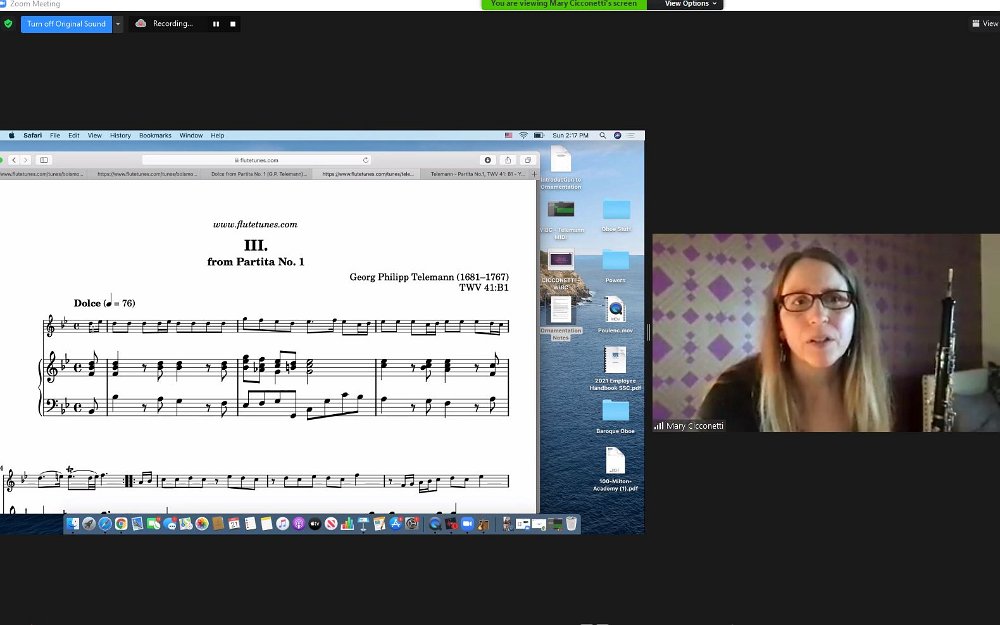Open the Original Sound dropdown arrow
The width and height of the screenshot is (1000, 625).
(118, 24)
